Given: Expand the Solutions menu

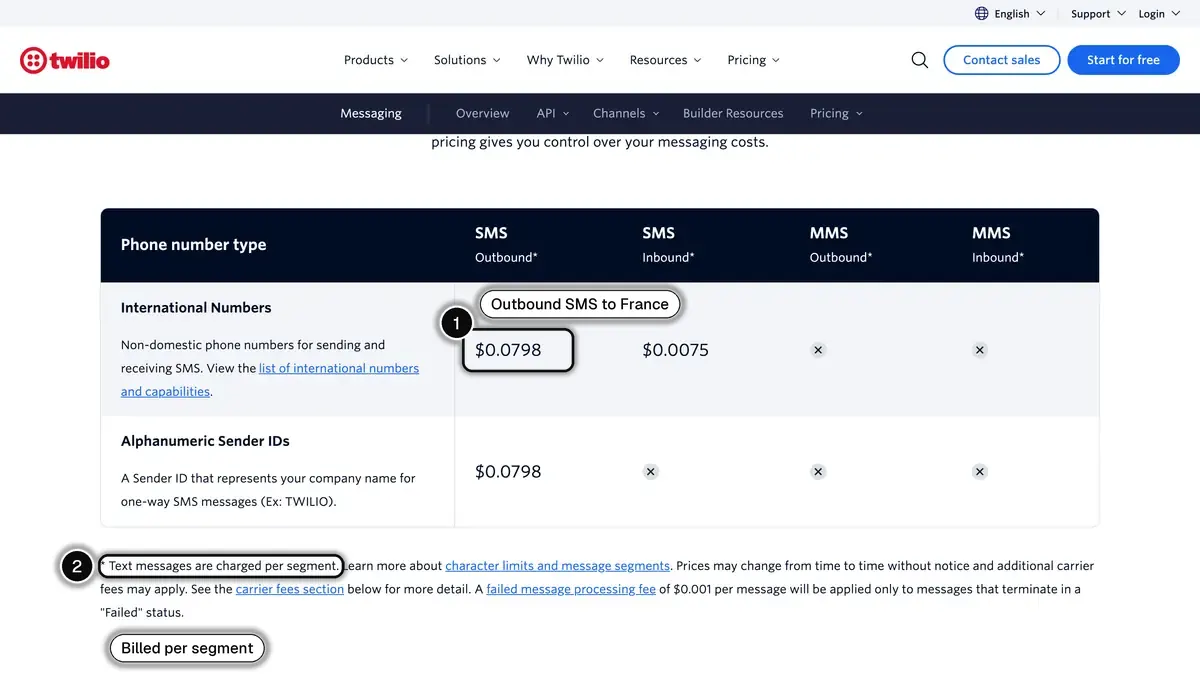Looking at the screenshot, I should pos(467,60).
